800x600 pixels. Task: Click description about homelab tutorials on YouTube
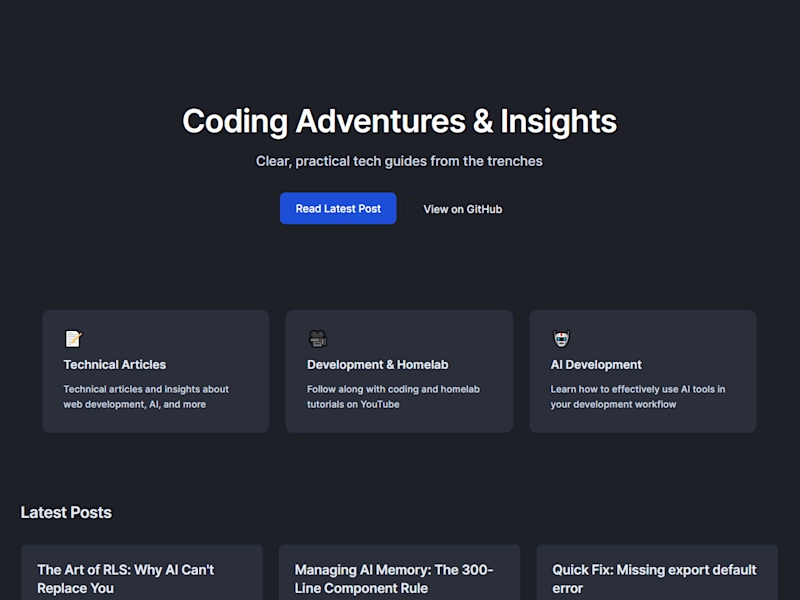pos(393,396)
